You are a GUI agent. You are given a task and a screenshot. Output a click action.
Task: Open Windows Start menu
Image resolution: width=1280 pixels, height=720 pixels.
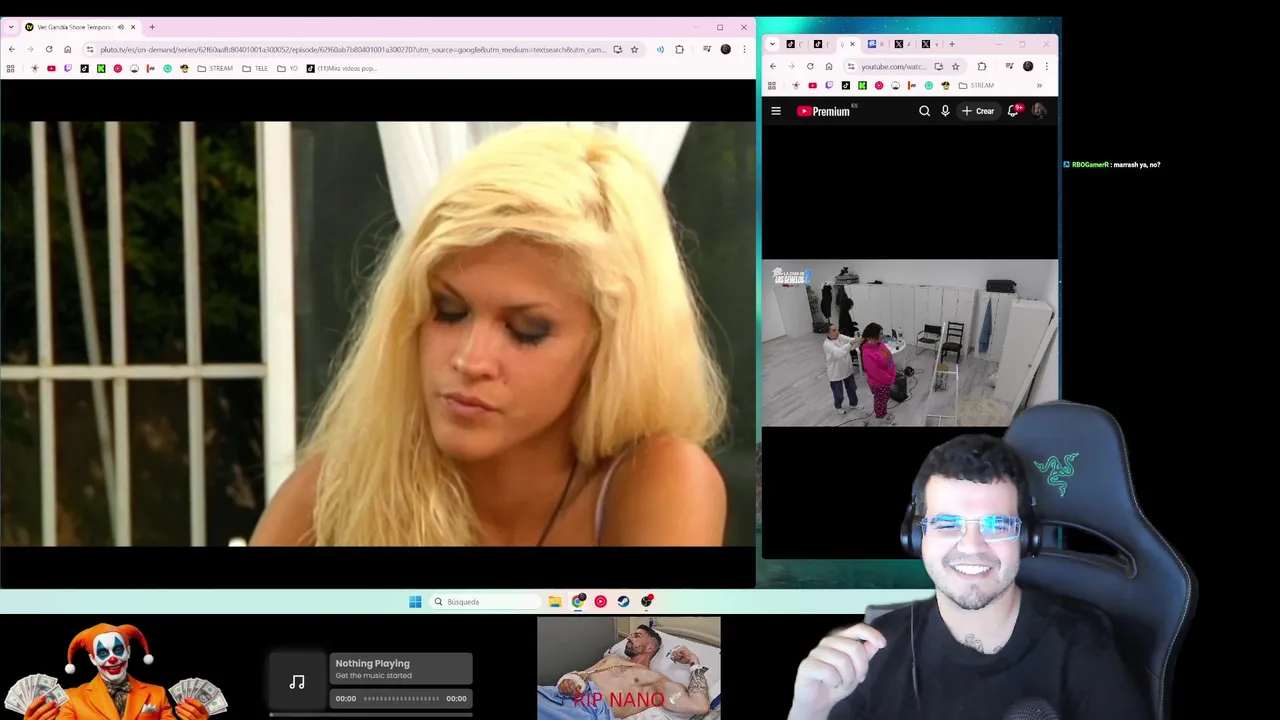point(415,601)
